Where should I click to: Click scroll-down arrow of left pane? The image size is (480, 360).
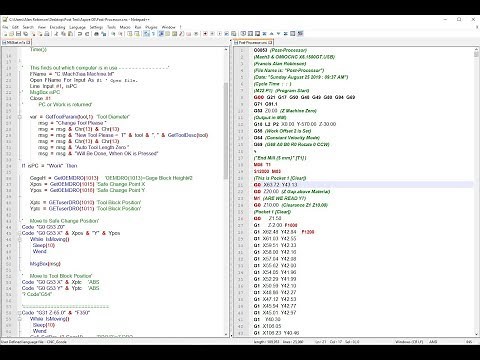[226, 334]
